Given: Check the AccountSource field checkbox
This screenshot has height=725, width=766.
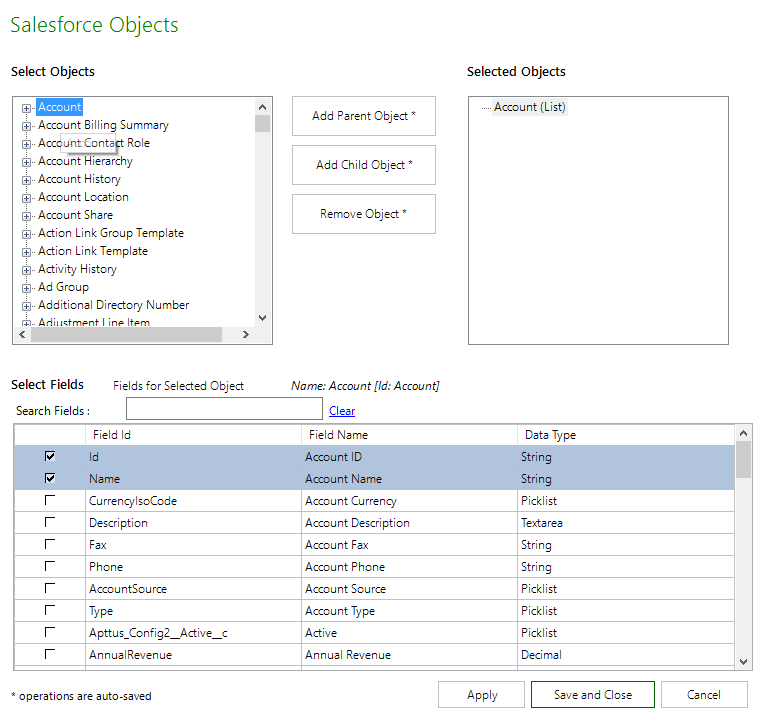Looking at the screenshot, I should [x=50, y=588].
